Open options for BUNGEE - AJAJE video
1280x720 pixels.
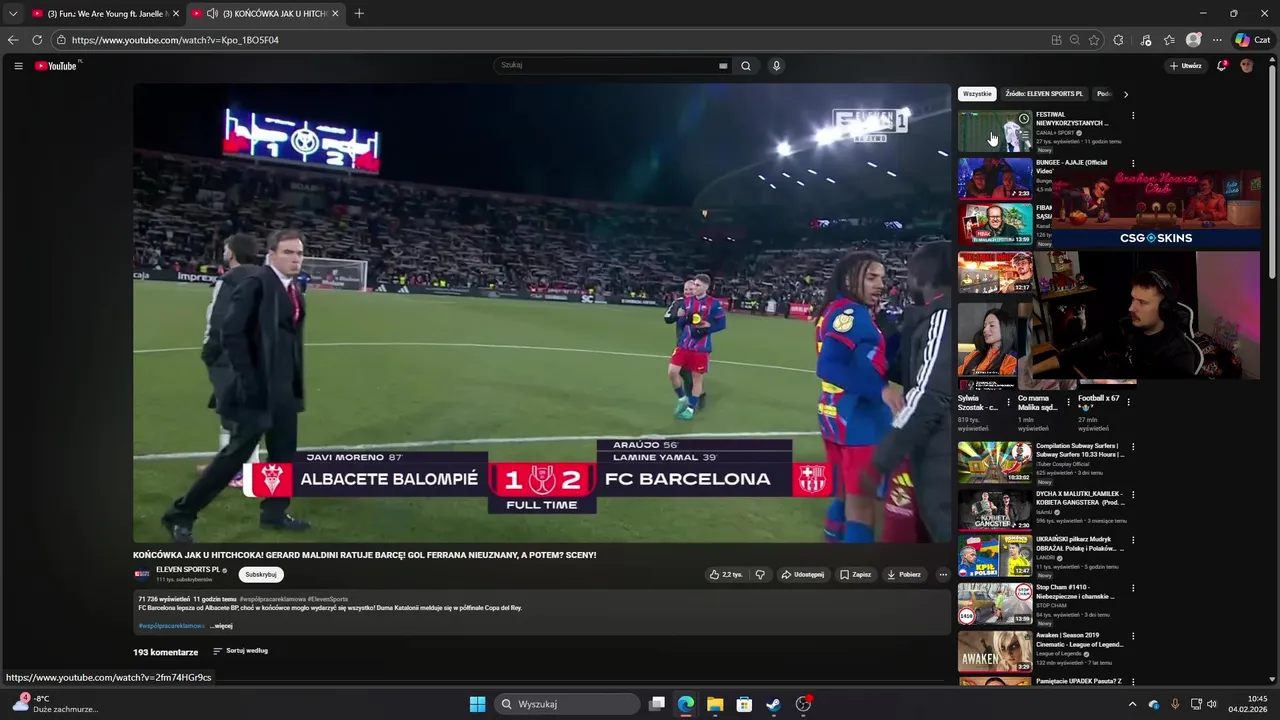pyautogui.click(x=1133, y=163)
